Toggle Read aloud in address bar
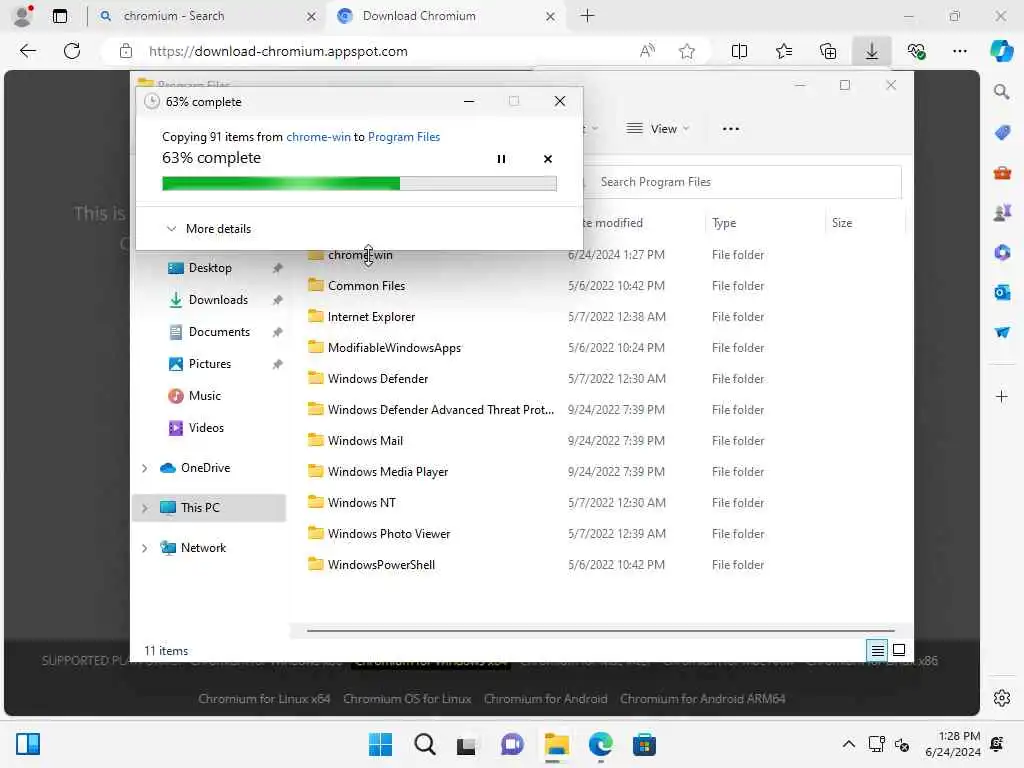 [x=647, y=51]
